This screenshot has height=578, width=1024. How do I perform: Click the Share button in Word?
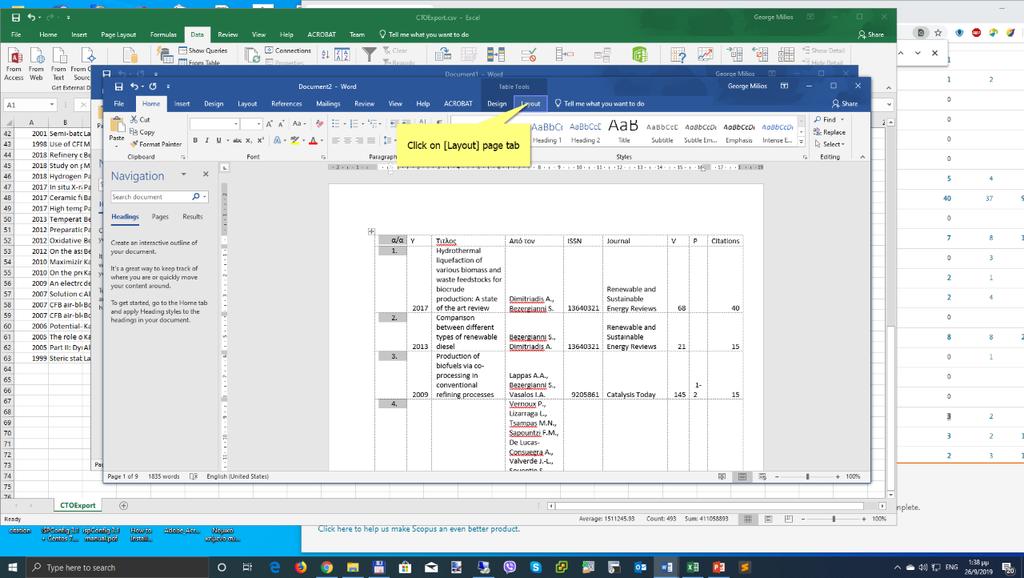click(845, 103)
